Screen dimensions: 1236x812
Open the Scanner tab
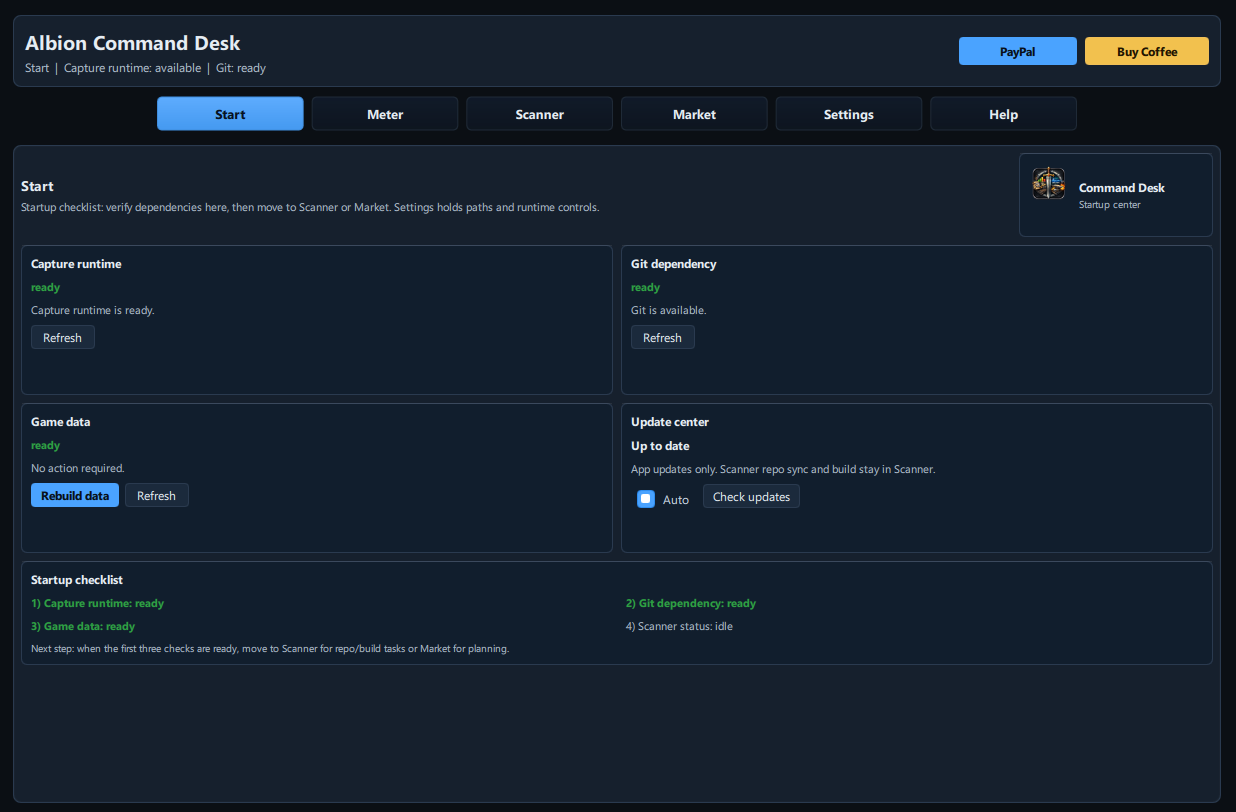point(539,113)
